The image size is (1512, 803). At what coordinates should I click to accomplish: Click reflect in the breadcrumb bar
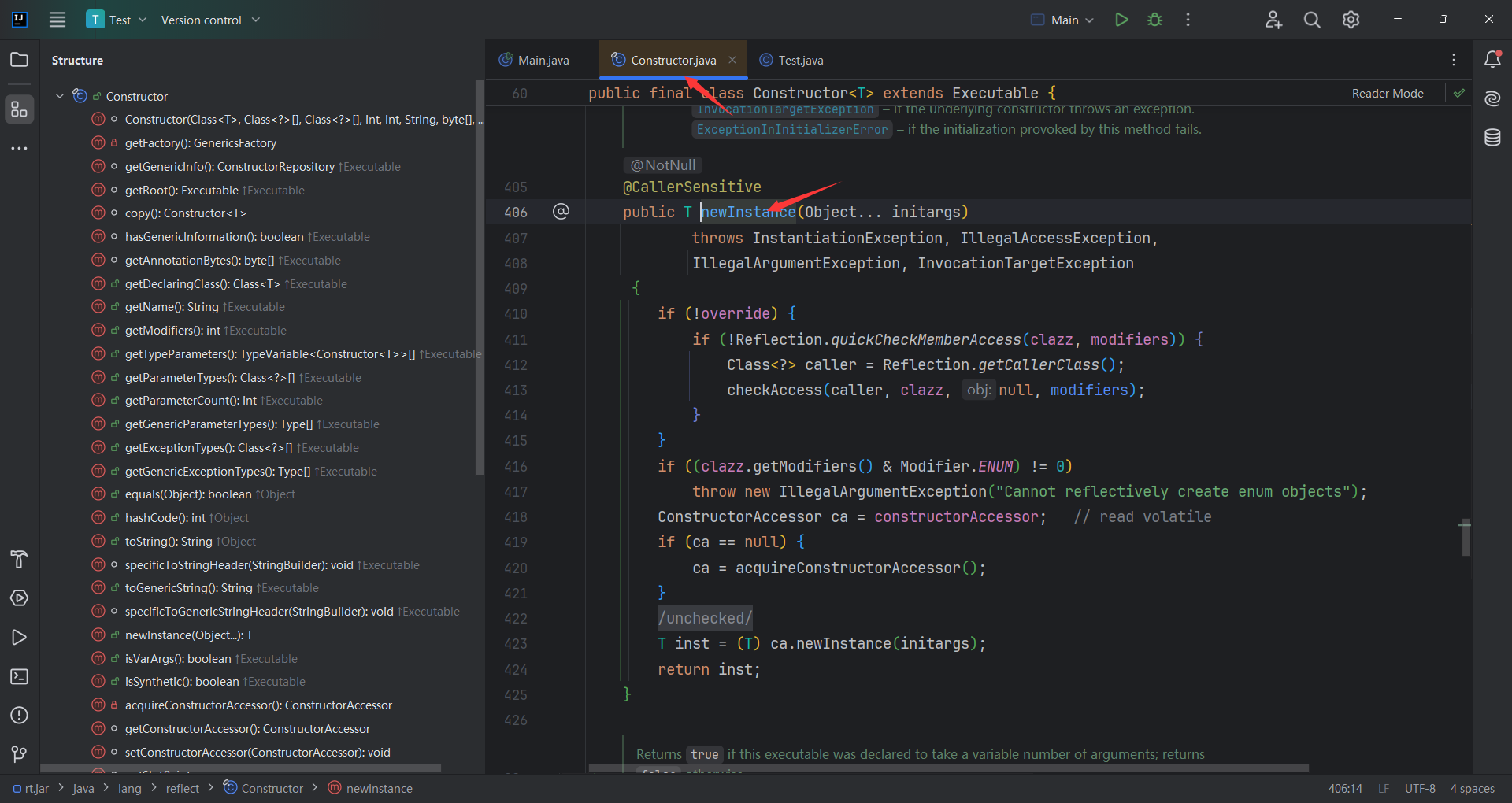[x=183, y=788]
